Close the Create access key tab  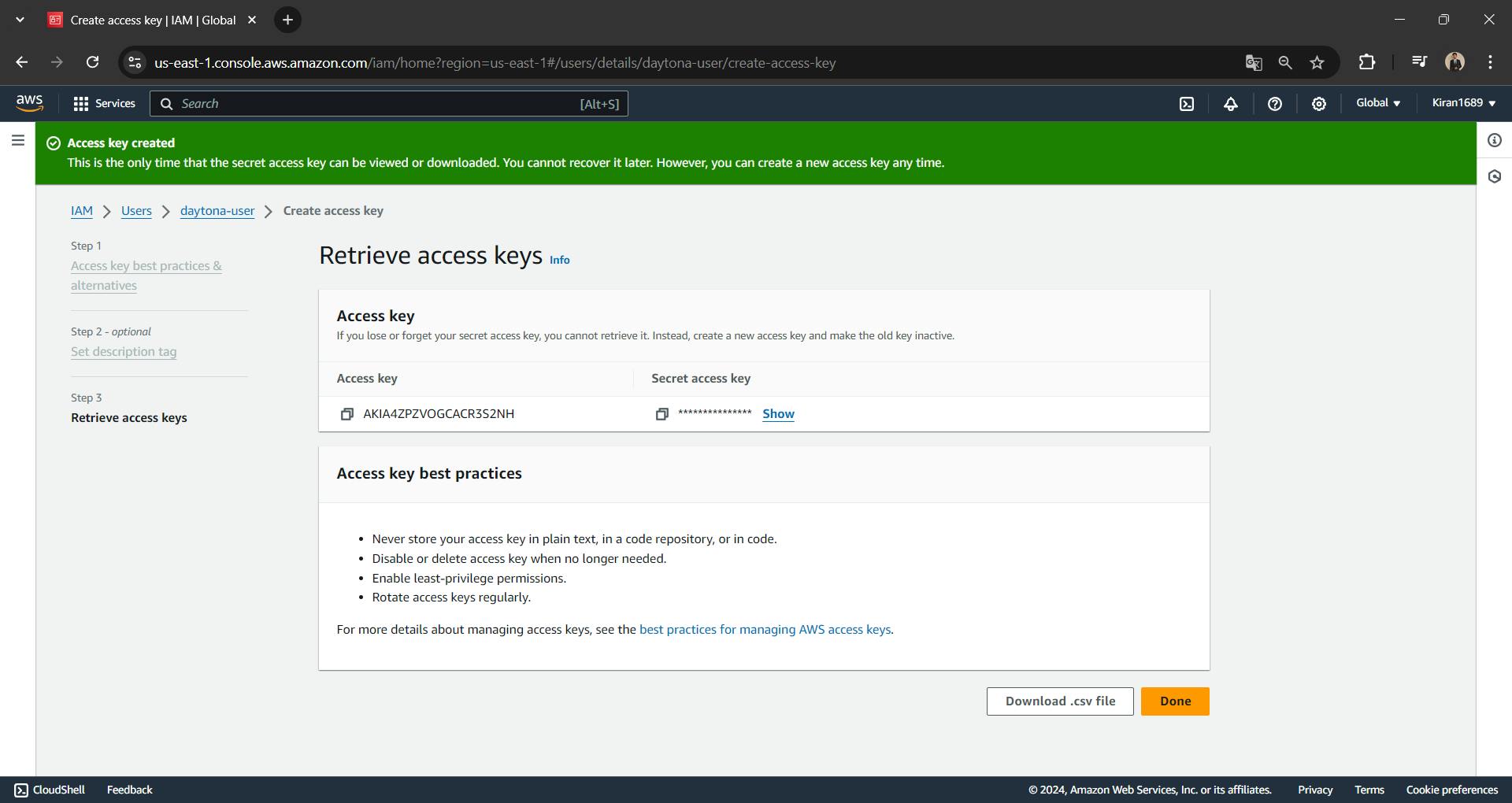tap(252, 20)
